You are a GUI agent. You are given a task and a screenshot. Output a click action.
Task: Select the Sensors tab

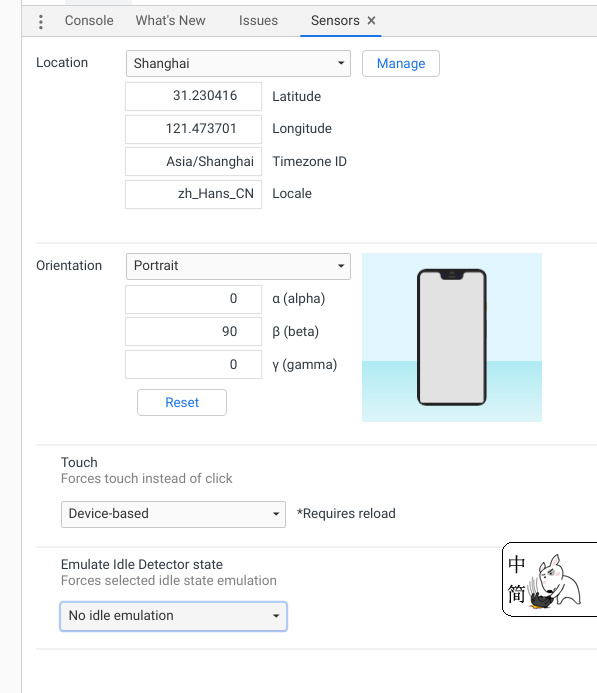click(x=335, y=20)
